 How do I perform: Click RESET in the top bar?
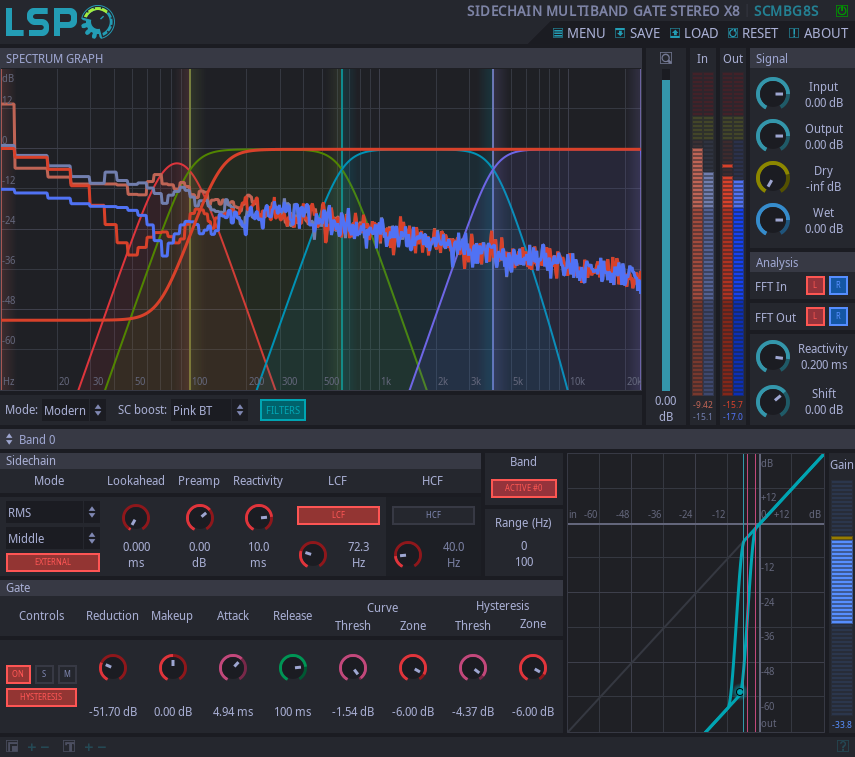click(752, 33)
